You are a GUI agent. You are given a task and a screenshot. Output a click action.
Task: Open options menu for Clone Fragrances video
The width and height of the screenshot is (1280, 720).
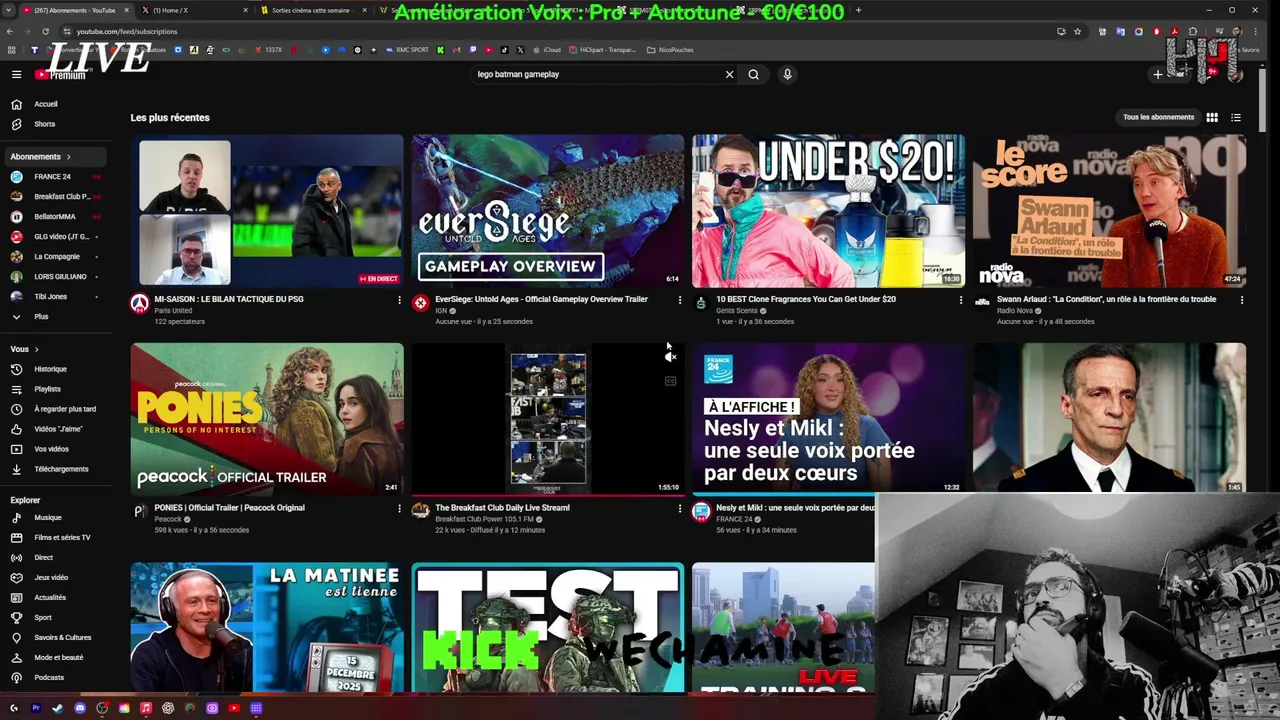pyautogui.click(x=961, y=300)
